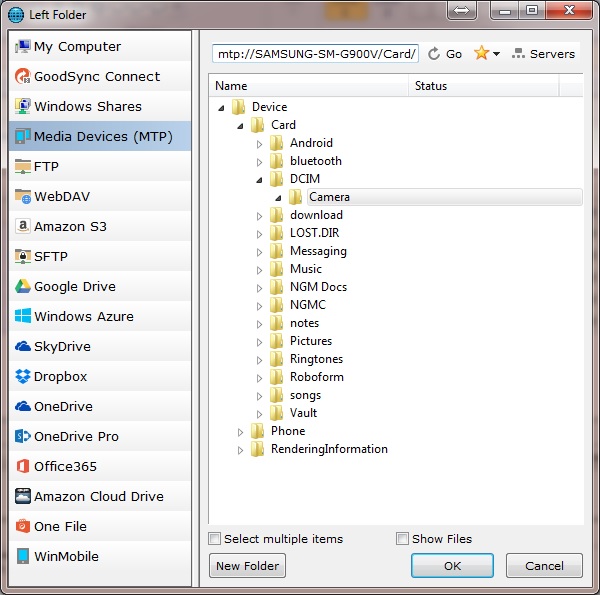Image resolution: width=600 pixels, height=595 pixels.
Task: Click the Media Devices (MTP) icon
Action: click(23, 136)
